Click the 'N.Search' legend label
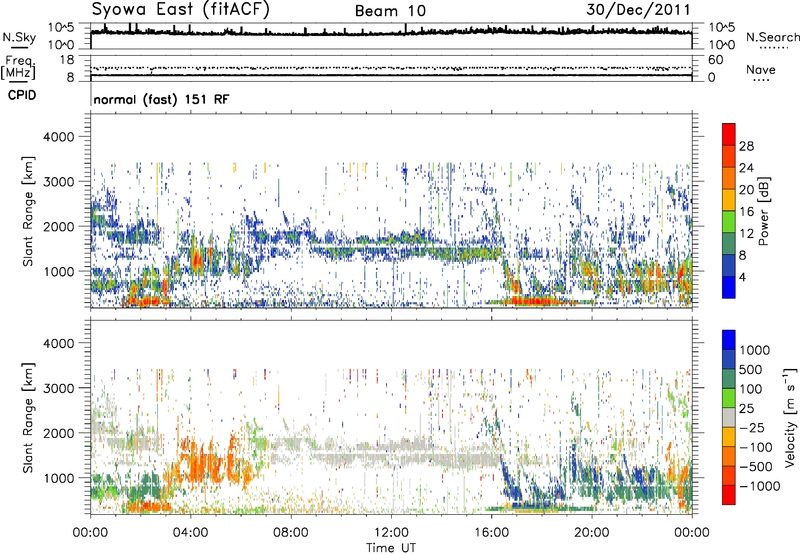 (x=773, y=37)
